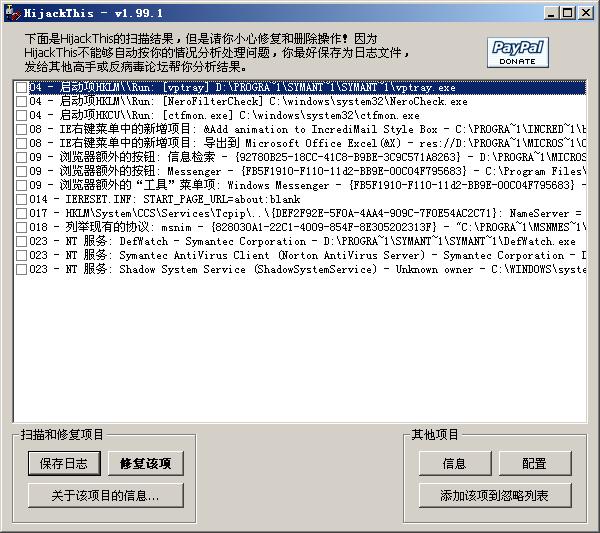Viewport: 600px width, 533px height.
Task: Select the DefWatch.exe service row text
Action: coord(302,241)
